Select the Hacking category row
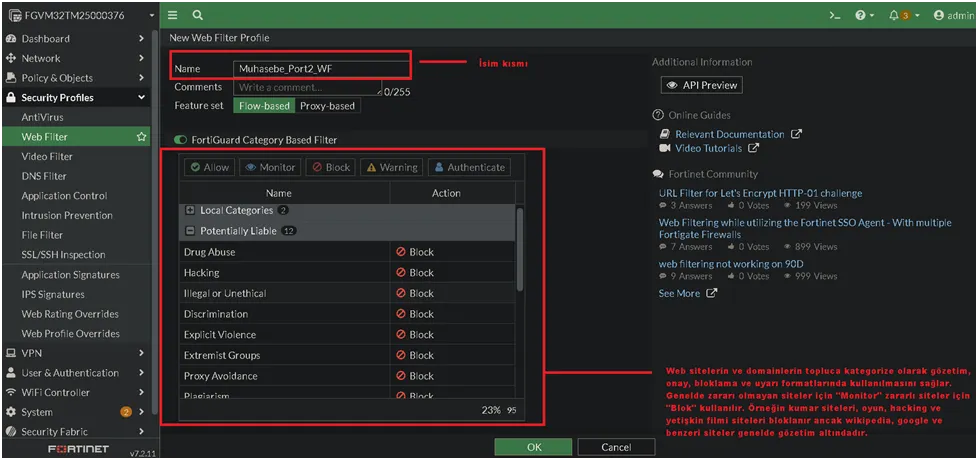 point(347,272)
